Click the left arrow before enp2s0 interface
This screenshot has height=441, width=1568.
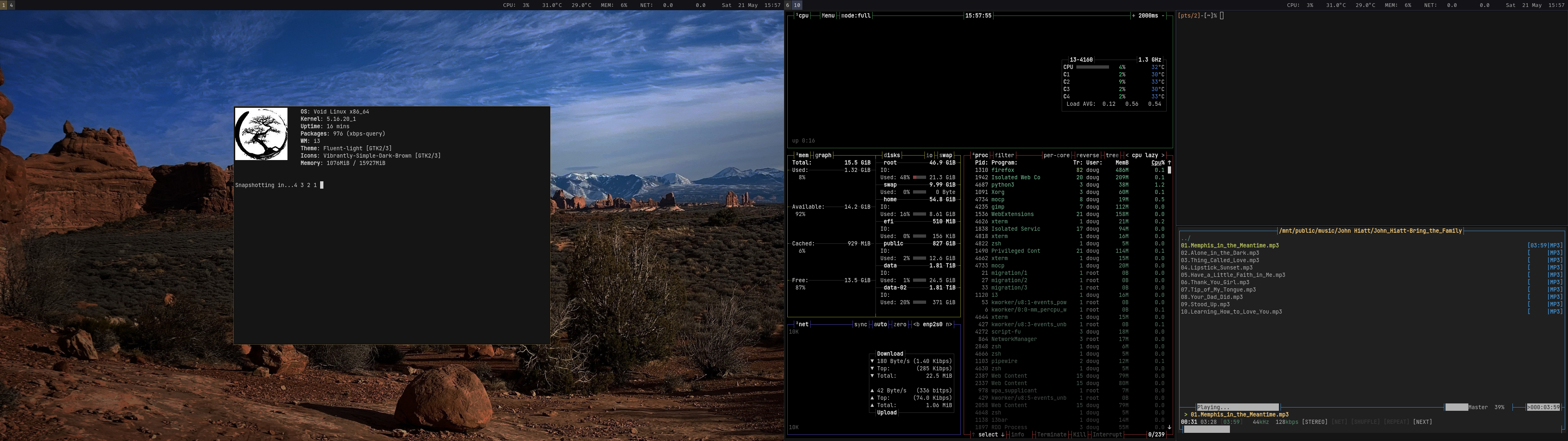click(x=915, y=325)
